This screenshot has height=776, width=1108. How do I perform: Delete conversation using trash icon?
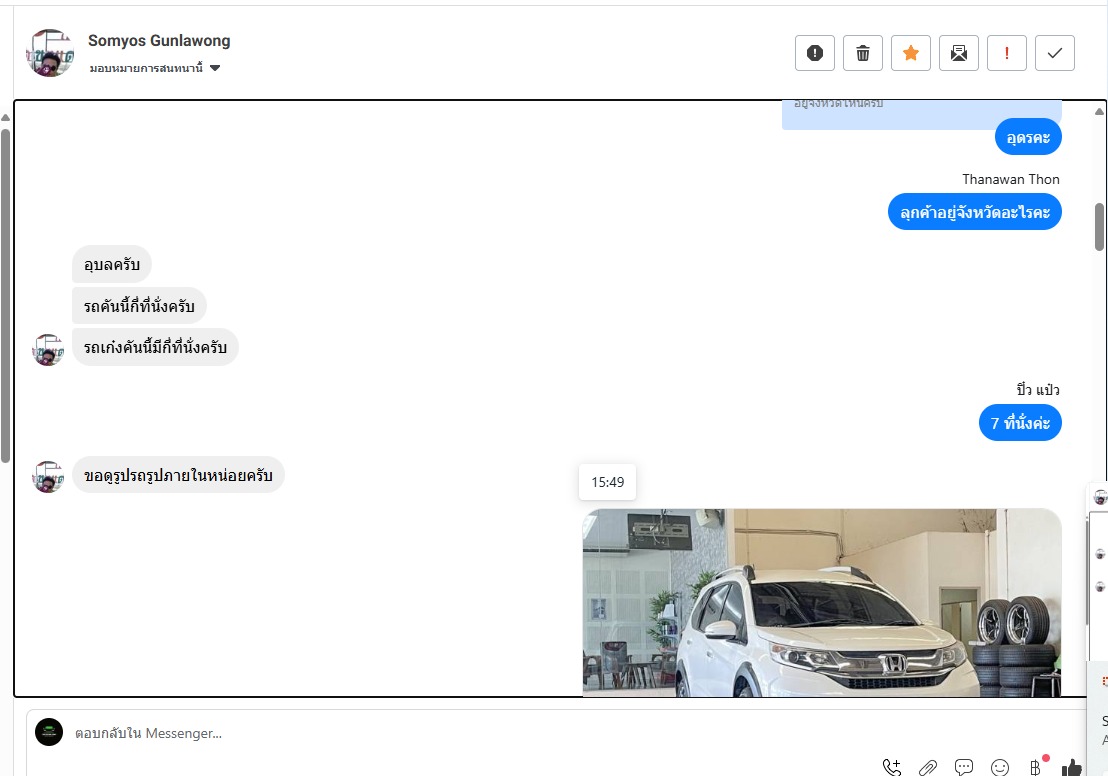(x=862, y=53)
